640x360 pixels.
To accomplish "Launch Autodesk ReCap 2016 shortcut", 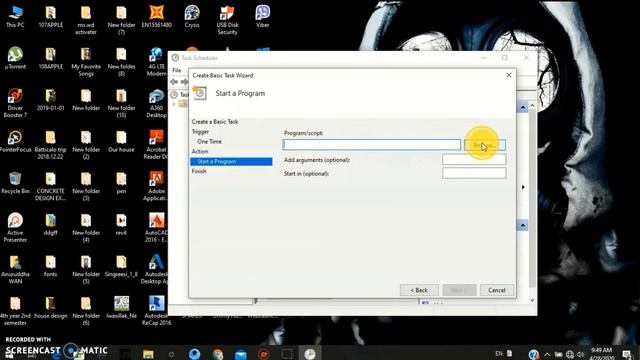I will [156, 311].
